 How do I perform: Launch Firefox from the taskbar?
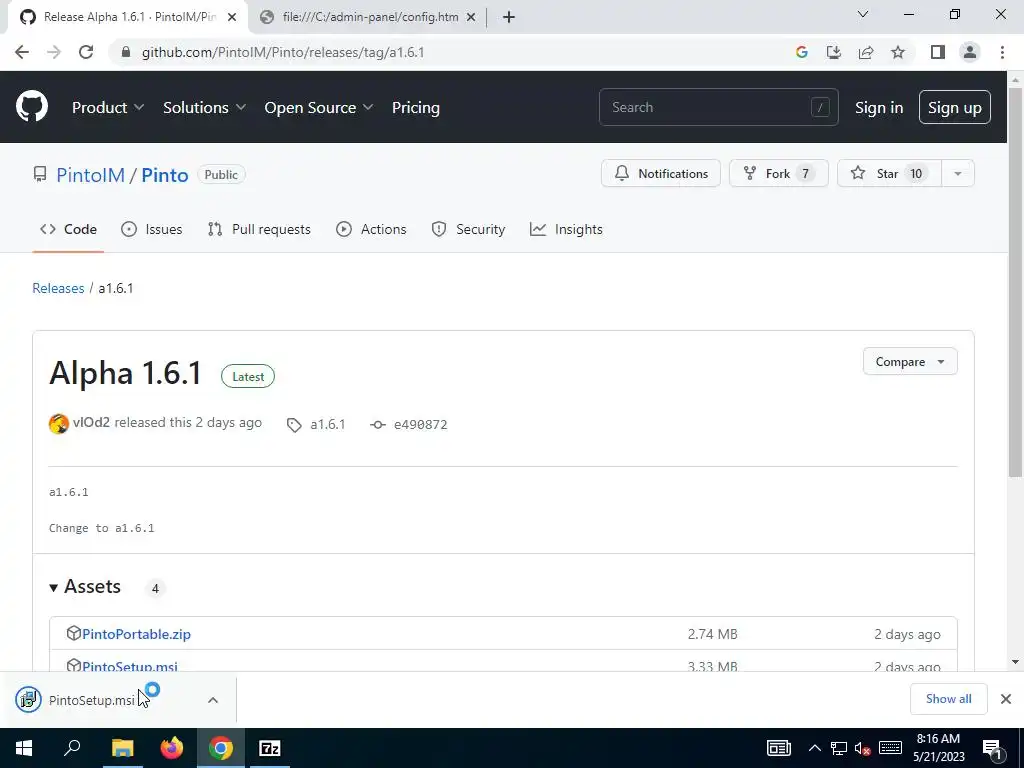click(x=172, y=748)
